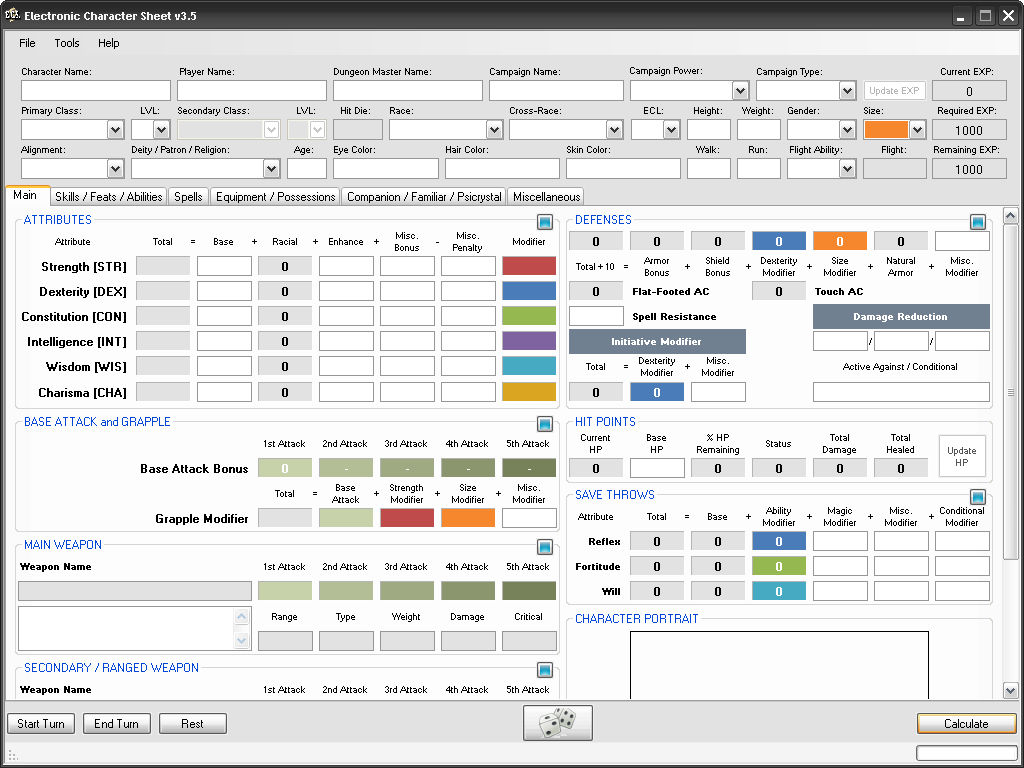1024x768 pixels.
Task: Click the Spell Resistance input field
Action: tap(596, 316)
